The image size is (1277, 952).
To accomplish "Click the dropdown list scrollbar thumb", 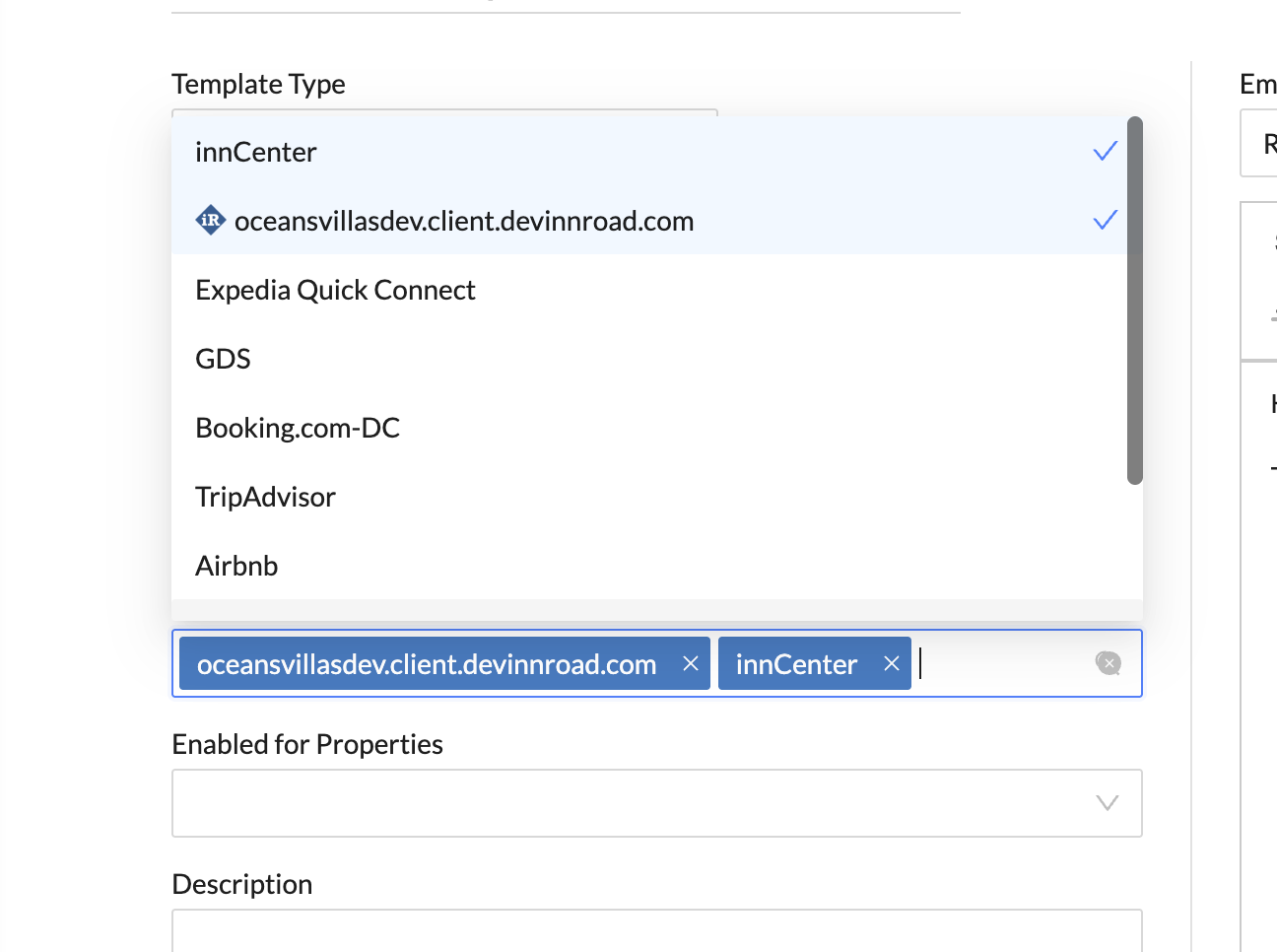I will click(1135, 301).
